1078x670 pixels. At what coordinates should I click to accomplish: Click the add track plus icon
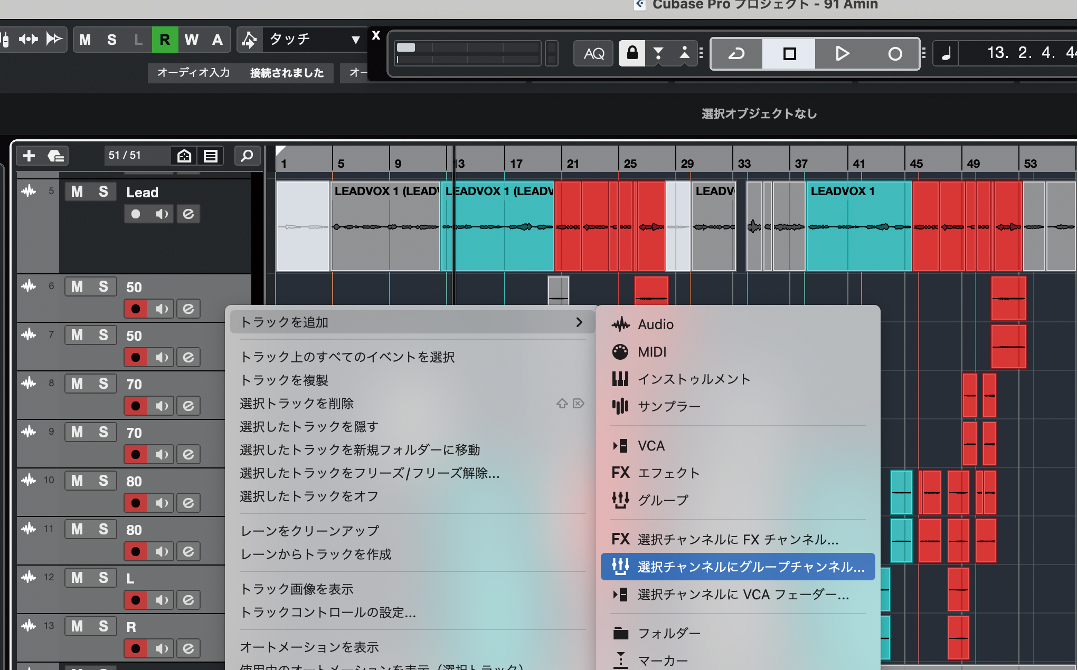click(29, 156)
